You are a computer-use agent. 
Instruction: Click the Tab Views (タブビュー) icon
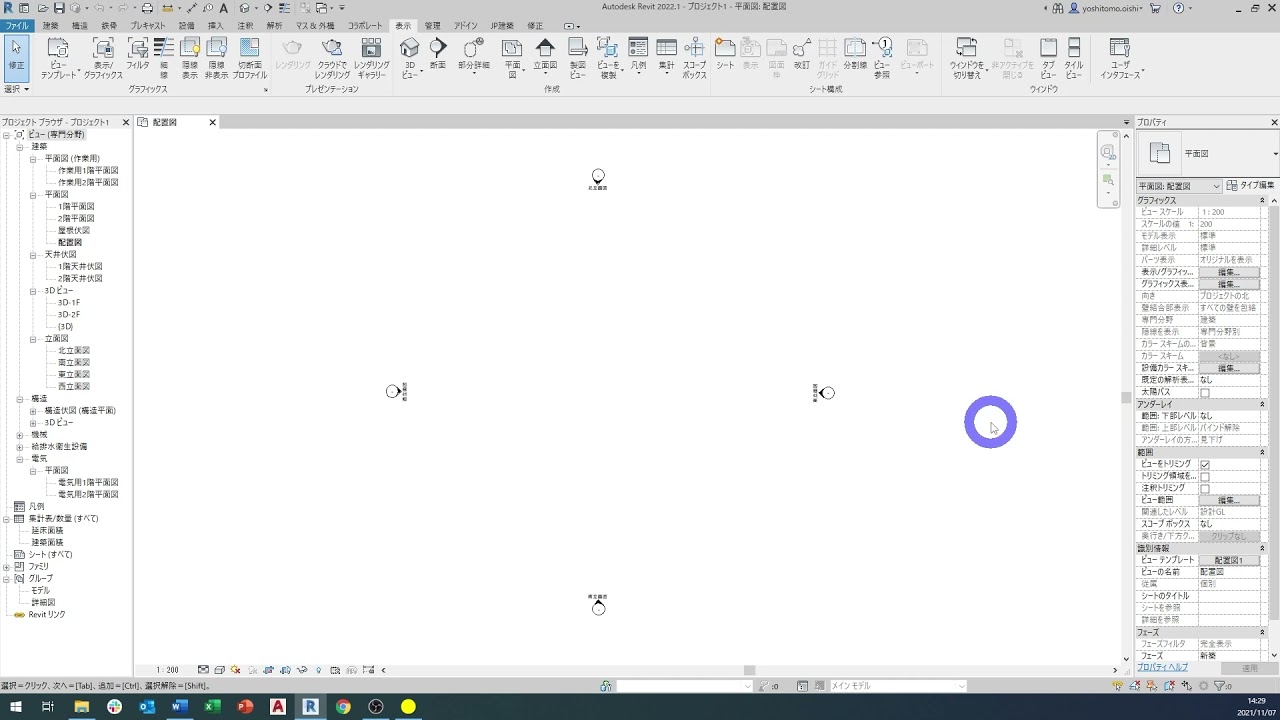click(1048, 58)
